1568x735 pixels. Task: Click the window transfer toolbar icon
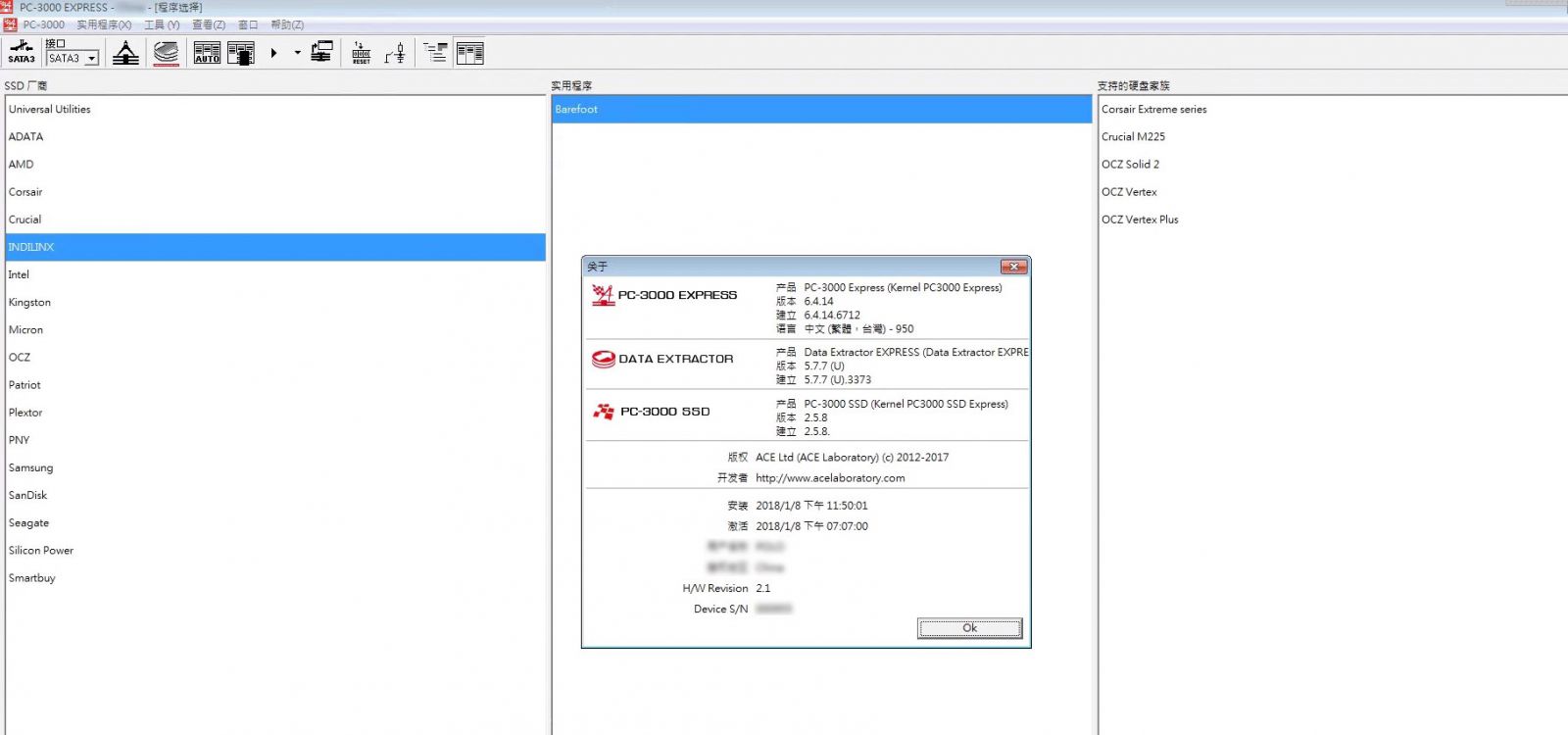[321, 52]
